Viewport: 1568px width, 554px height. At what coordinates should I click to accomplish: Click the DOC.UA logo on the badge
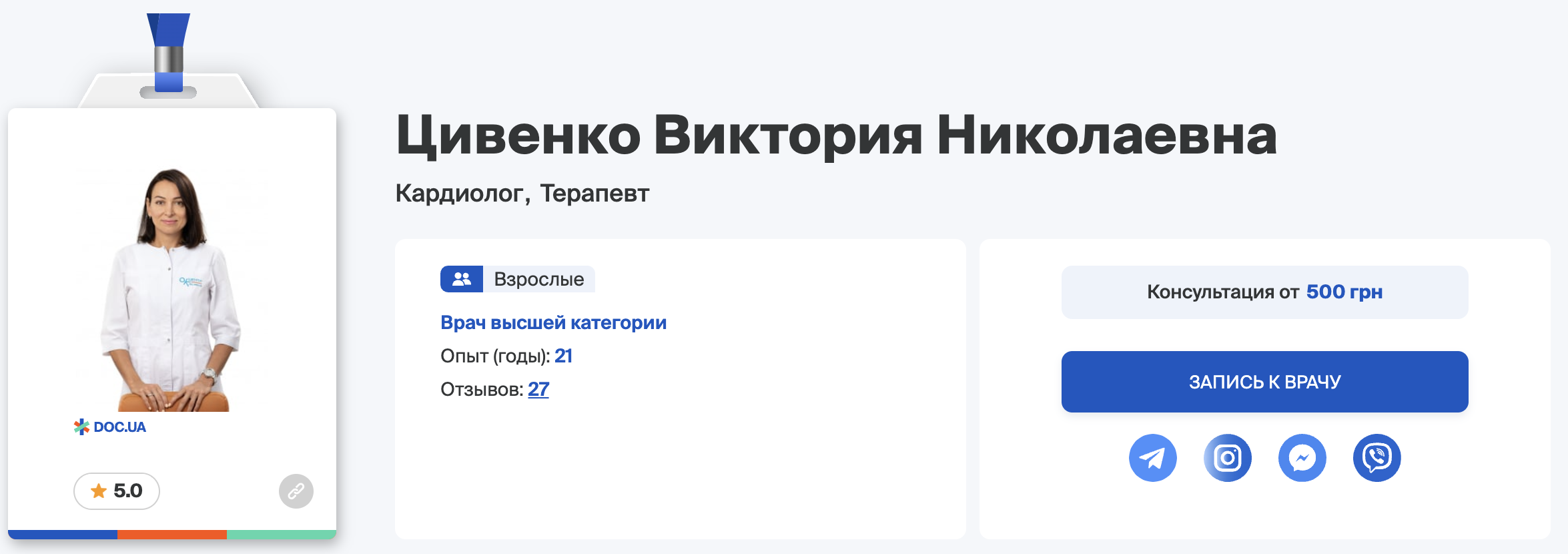tap(110, 427)
